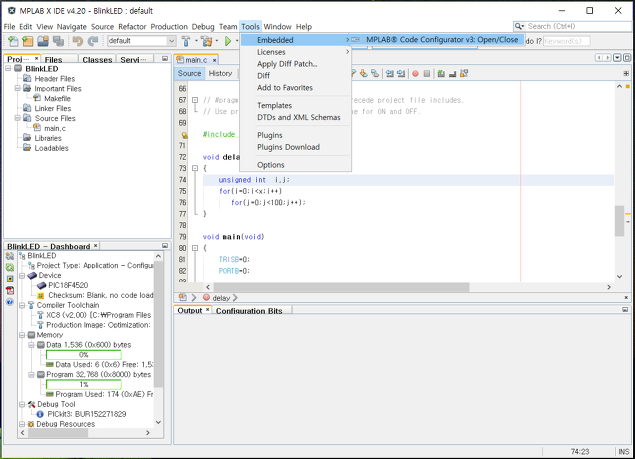Image resolution: width=635 pixels, height=459 pixels.
Task: Select Plugins from the Tools menu
Action: (x=295, y=135)
